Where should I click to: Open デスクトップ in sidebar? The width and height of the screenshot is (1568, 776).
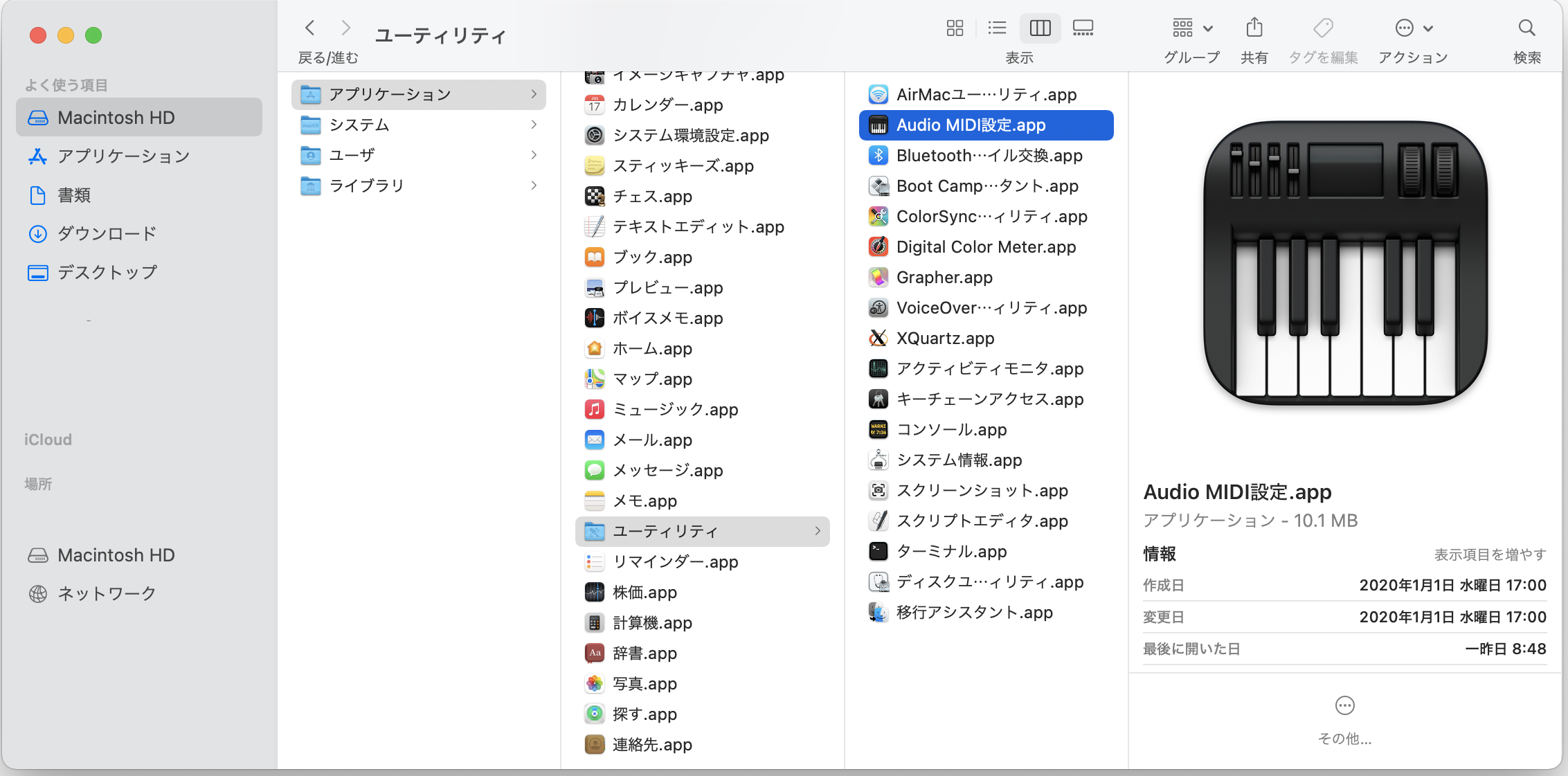(x=139, y=273)
